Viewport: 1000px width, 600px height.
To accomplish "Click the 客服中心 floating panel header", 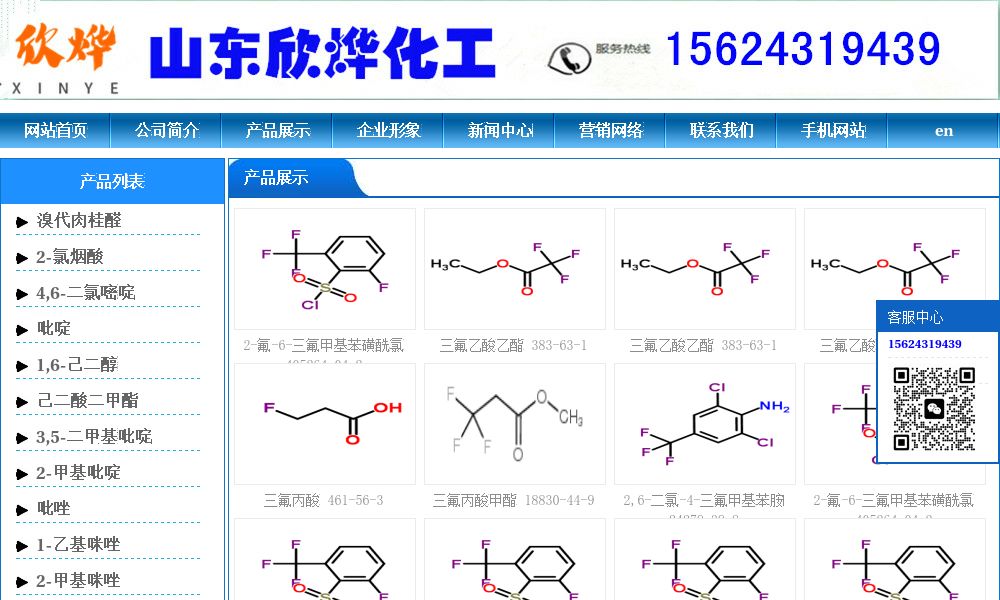I will (938, 317).
